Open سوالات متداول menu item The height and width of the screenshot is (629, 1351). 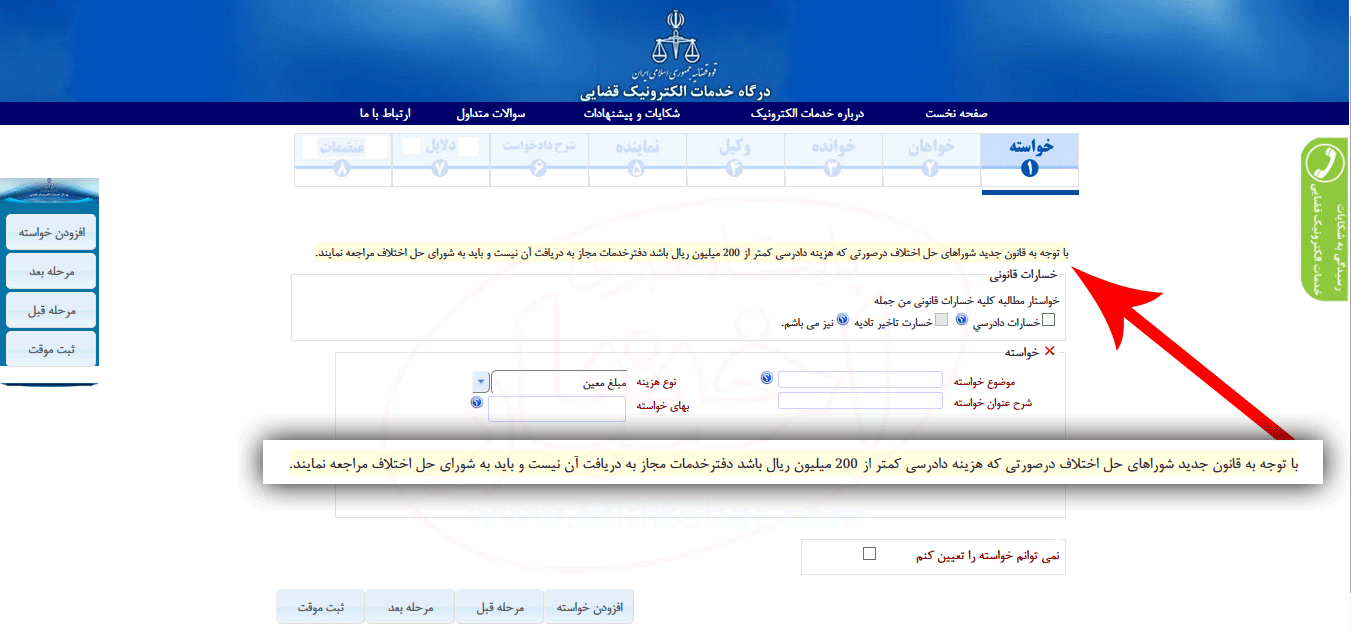pyautogui.click(x=491, y=113)
